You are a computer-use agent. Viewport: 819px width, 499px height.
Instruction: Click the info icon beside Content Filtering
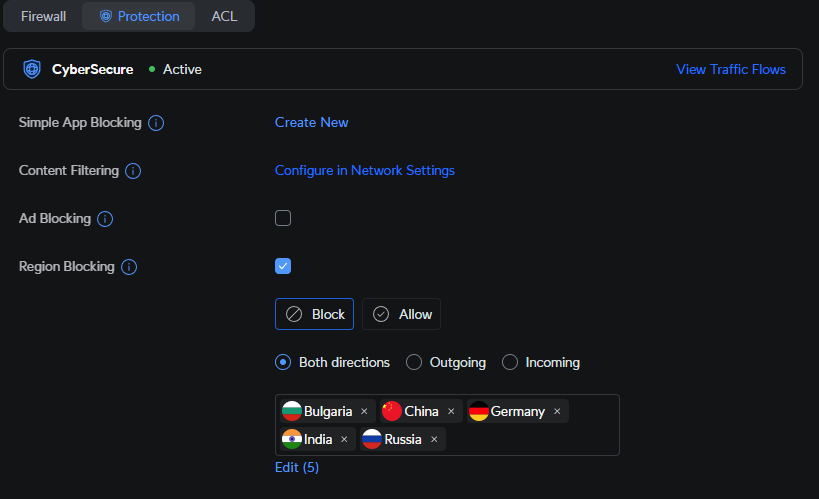(x=132, y=171)
